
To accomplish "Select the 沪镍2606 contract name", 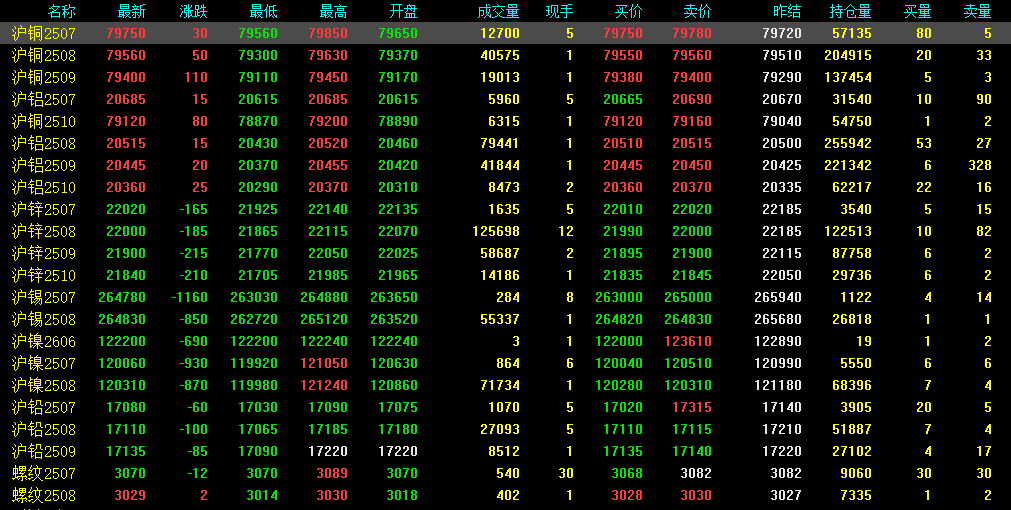I will (x=44, y=341).
